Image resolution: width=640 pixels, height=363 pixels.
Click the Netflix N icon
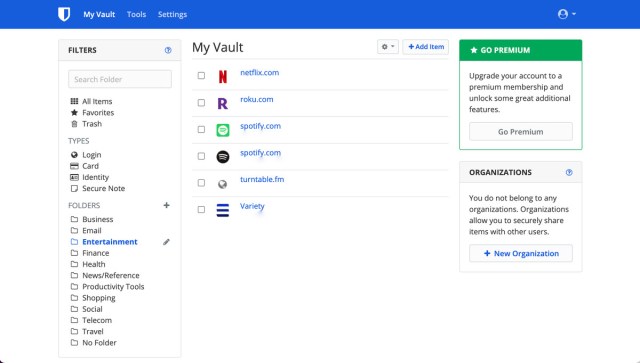pos(222,76)
